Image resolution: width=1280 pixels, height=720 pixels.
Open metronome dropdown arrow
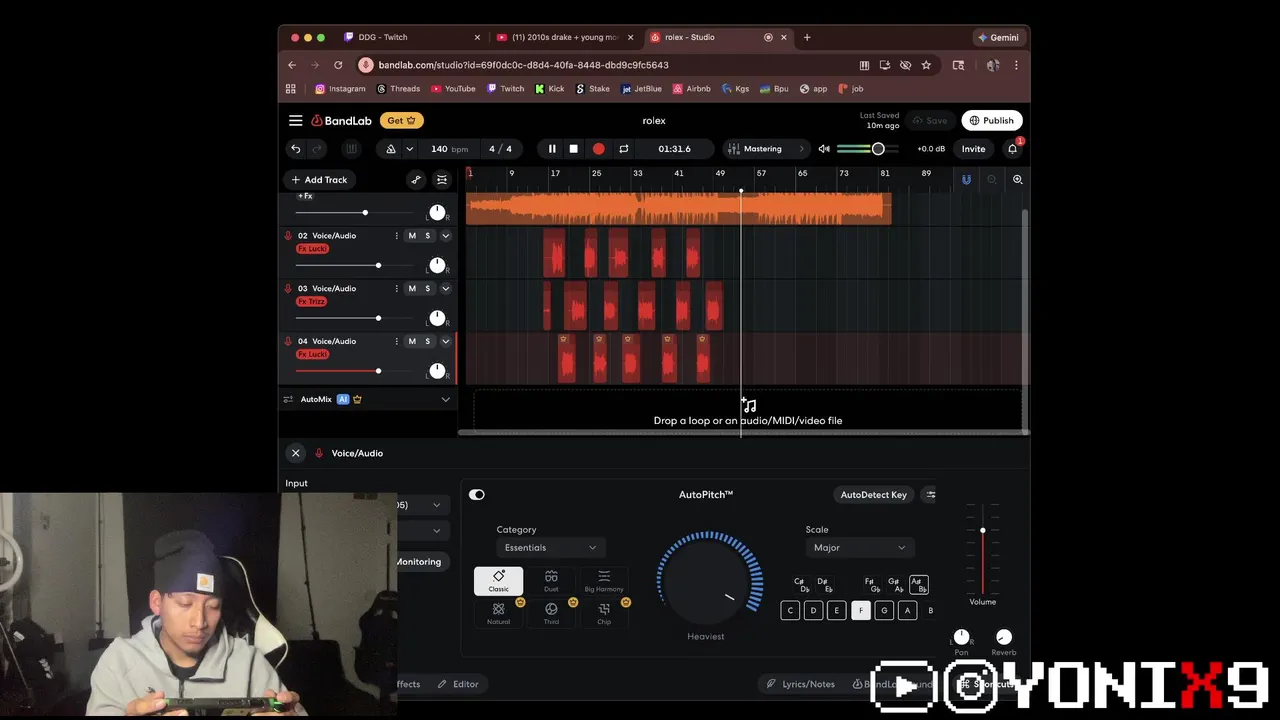[409, 149]
